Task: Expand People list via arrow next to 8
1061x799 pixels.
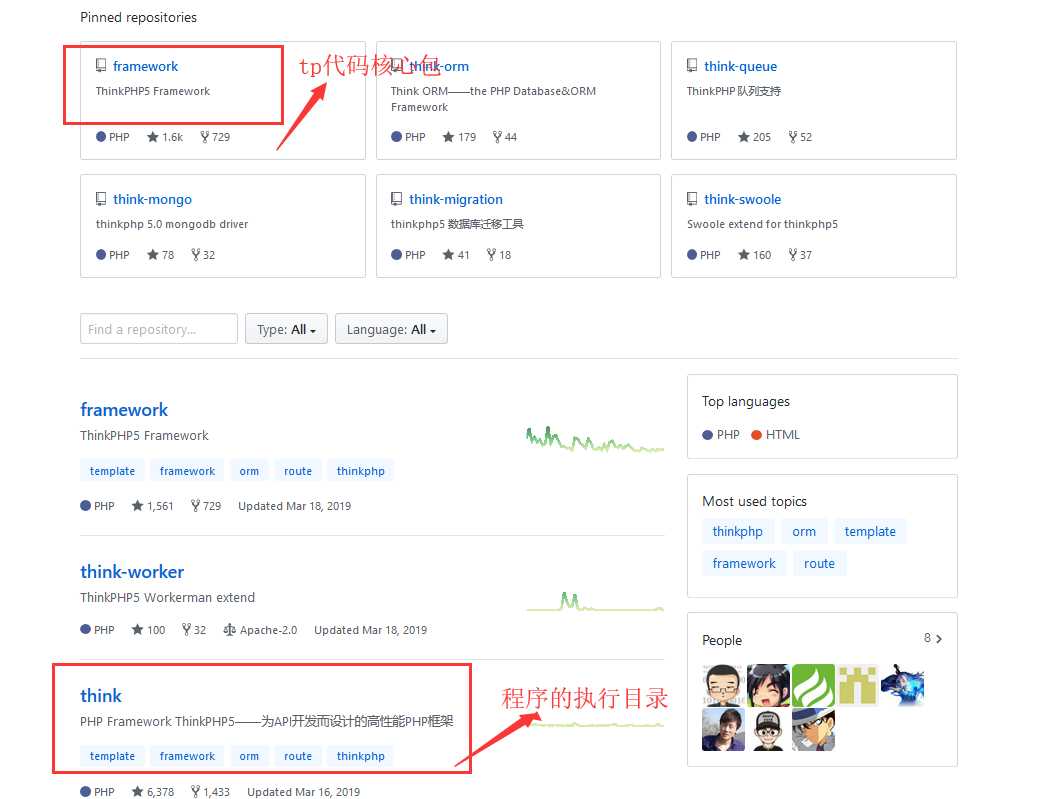Action: click(x=939, y=638)
